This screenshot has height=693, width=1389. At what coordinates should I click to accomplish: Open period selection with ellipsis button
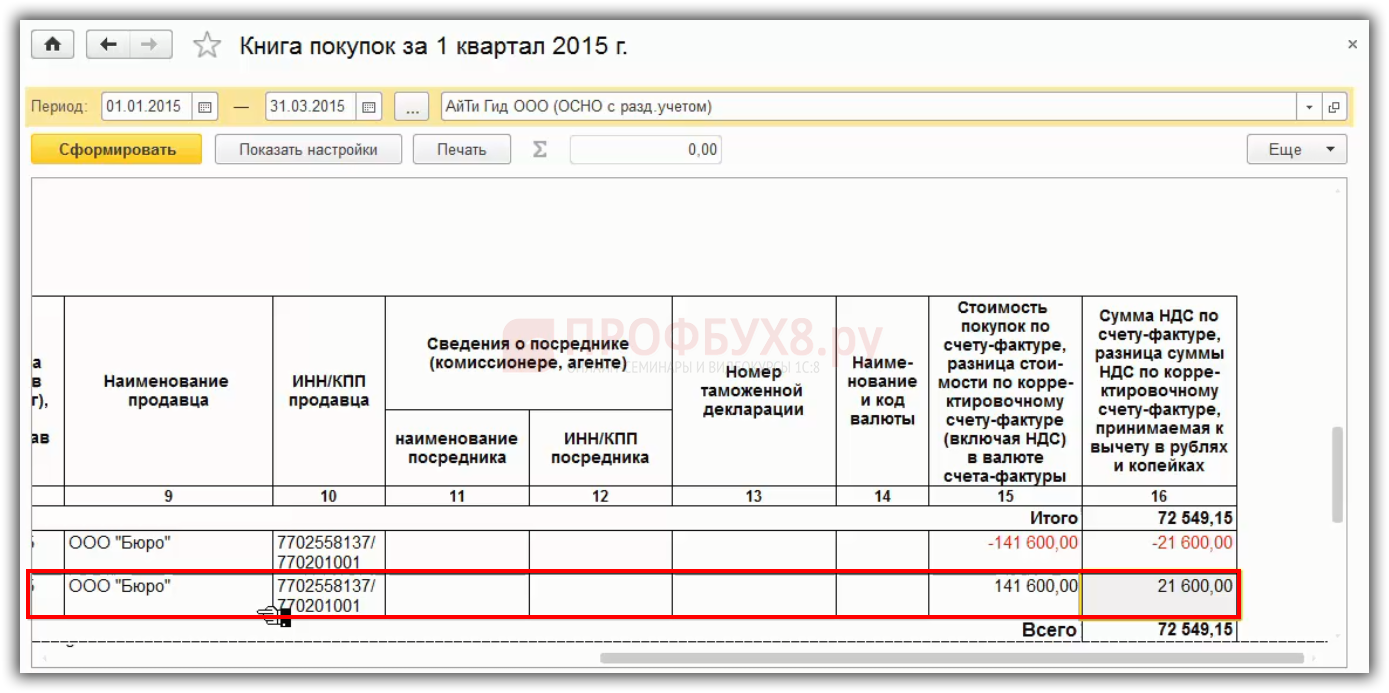411,107
